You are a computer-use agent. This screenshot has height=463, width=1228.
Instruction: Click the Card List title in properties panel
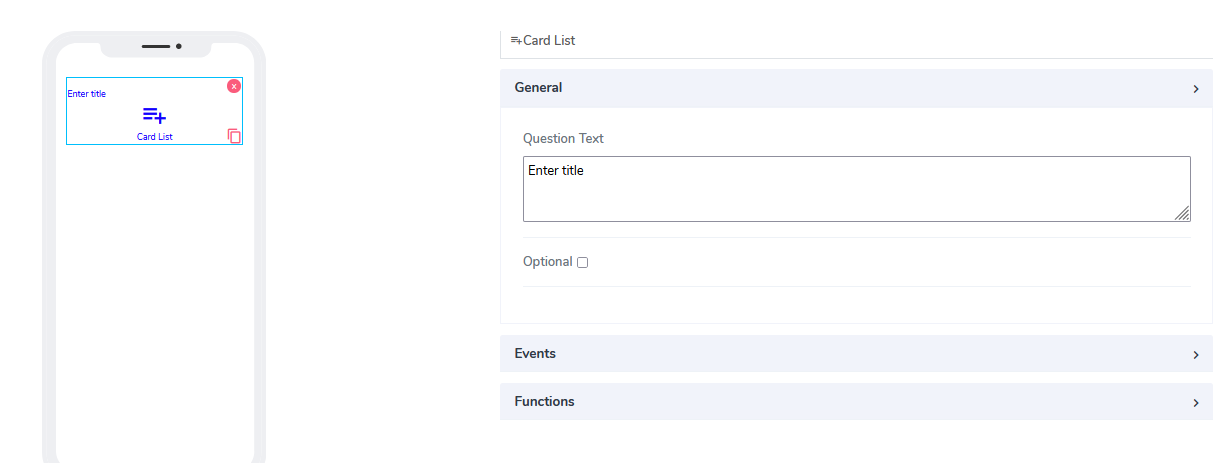coord(549,41)
